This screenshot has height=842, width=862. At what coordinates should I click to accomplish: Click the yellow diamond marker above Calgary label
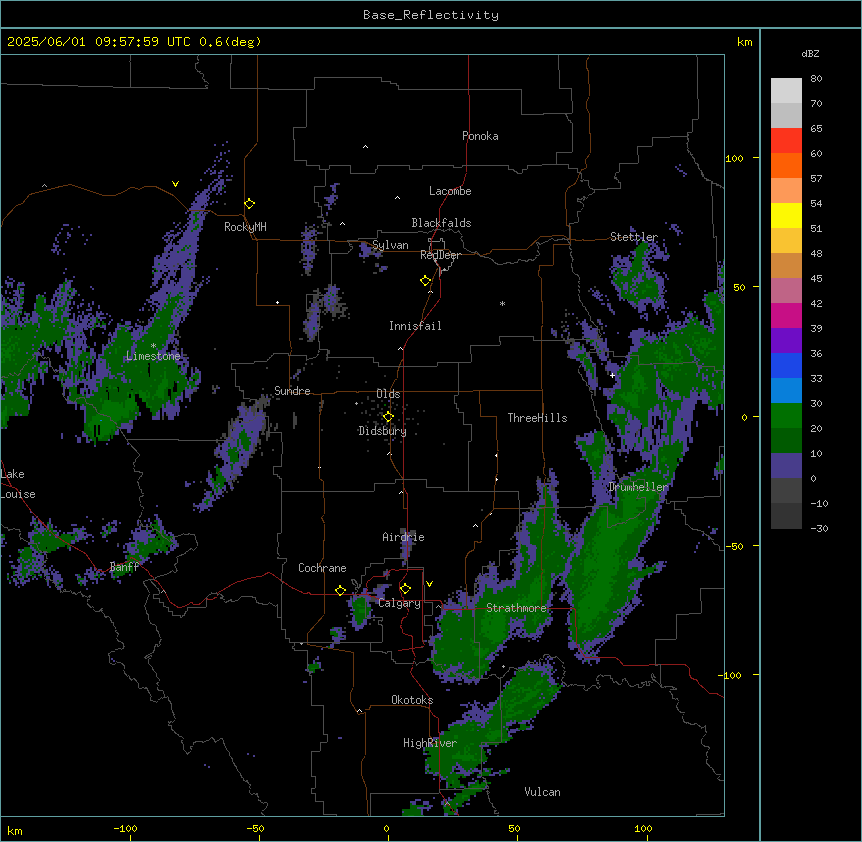point(405,589)
